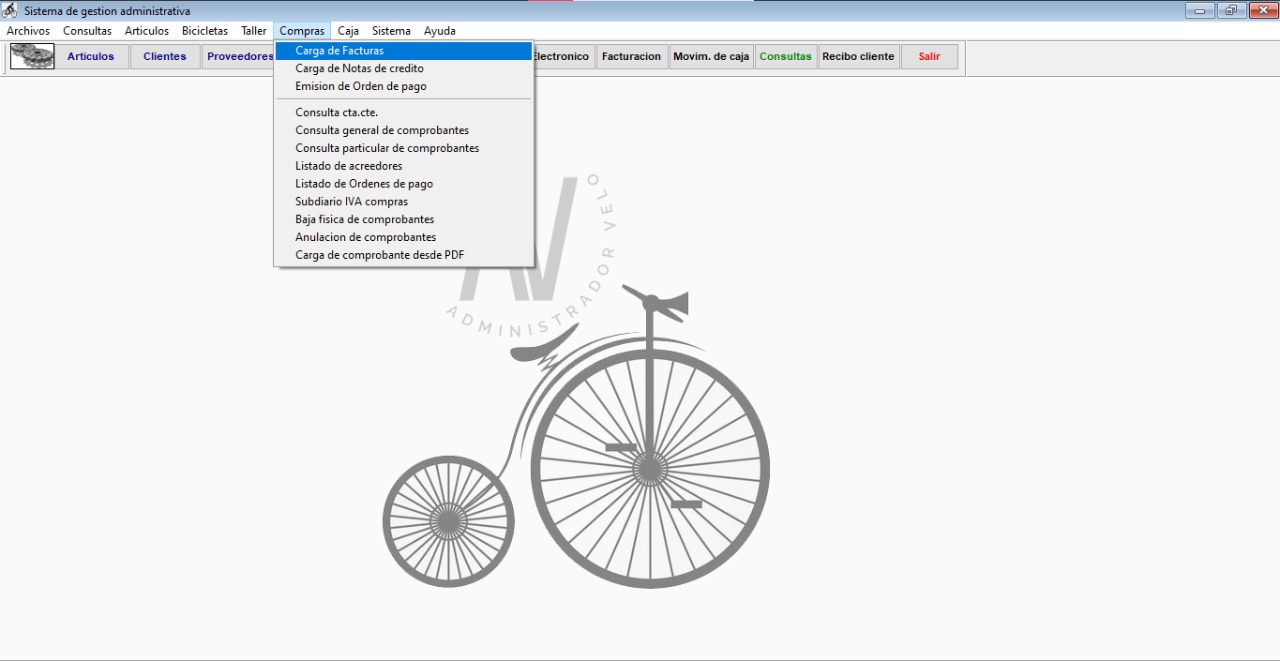The image size is (1280, 661).
Task: Close the open Compras menu
Action: 302,31
